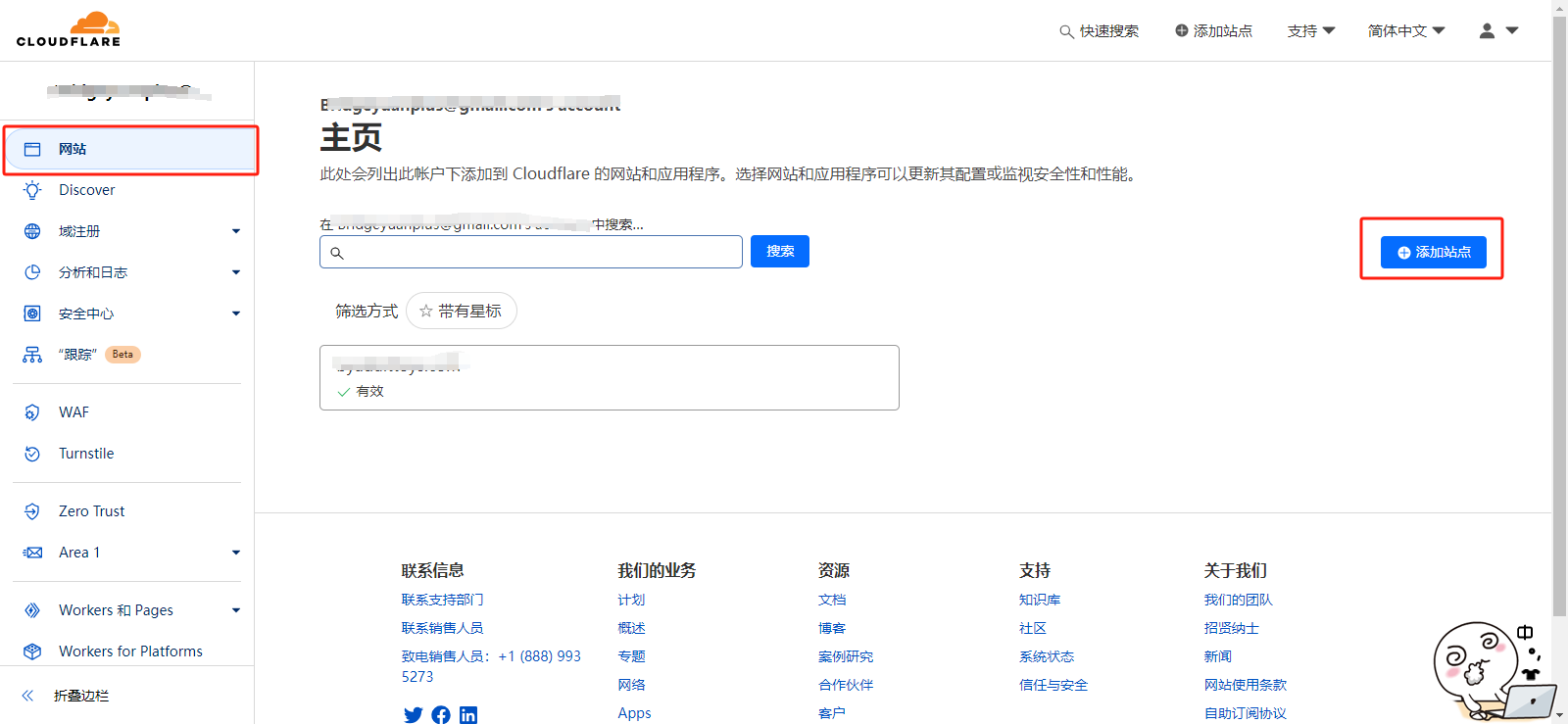Click the Turnstile icon
The height and width of the screenshot is (724, 1568).
click(x=32, y=454)
